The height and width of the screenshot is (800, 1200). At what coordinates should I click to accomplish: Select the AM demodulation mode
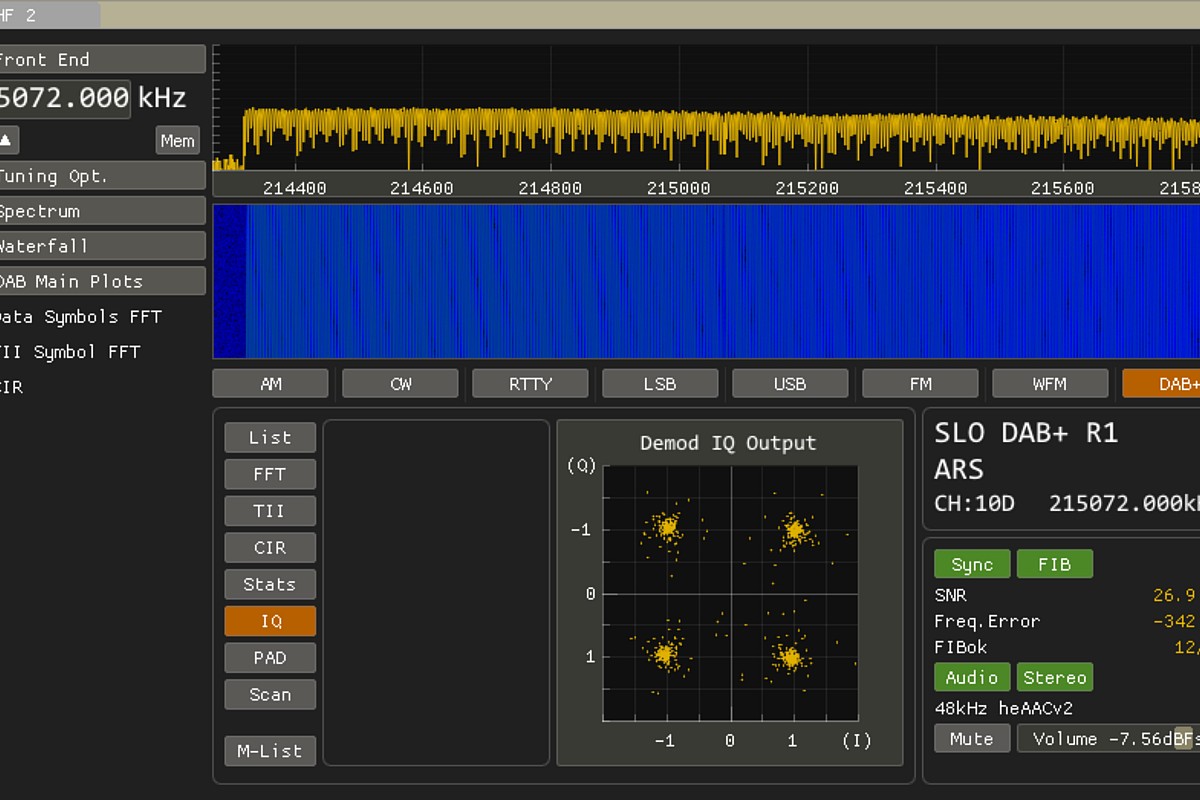(270, 384)
